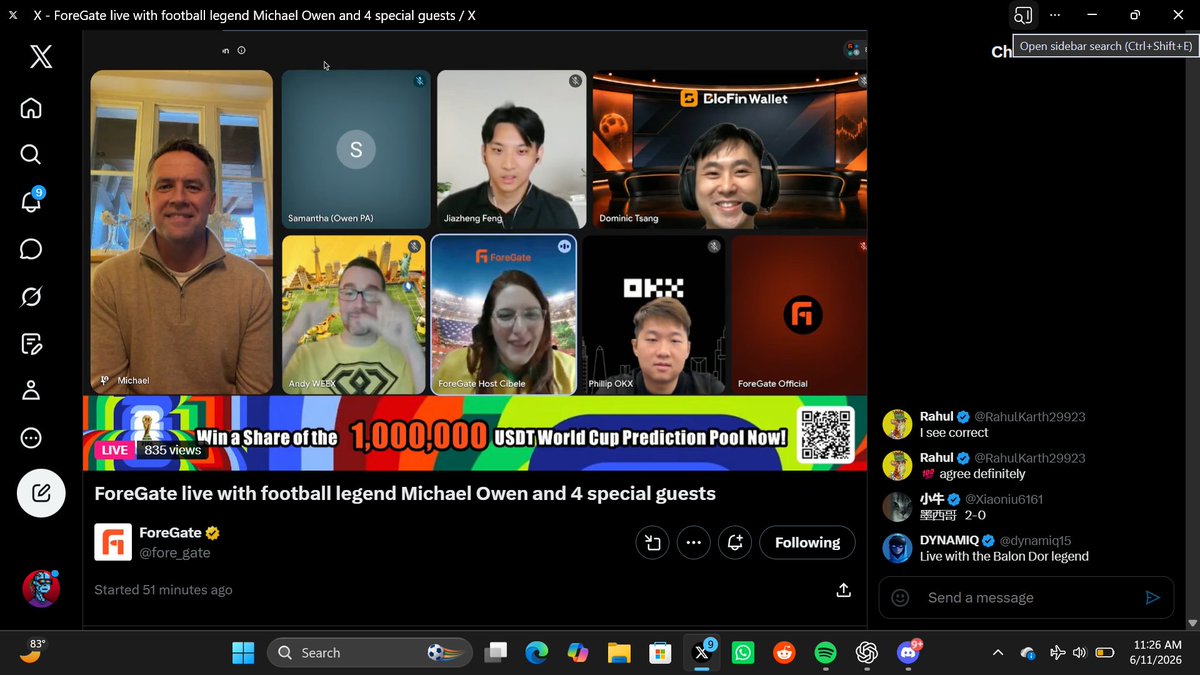Open the Chat speech bubble icon
Screen dimensions: 1200x675
(31, 249)
